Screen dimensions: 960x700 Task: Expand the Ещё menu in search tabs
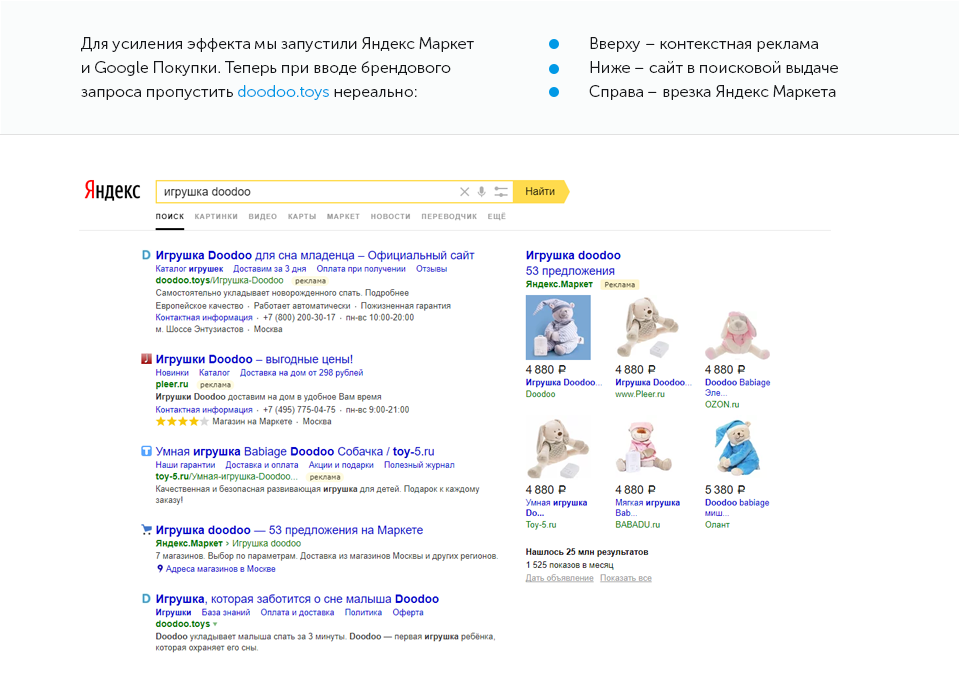pyautogui.click(x=497, y=216)
